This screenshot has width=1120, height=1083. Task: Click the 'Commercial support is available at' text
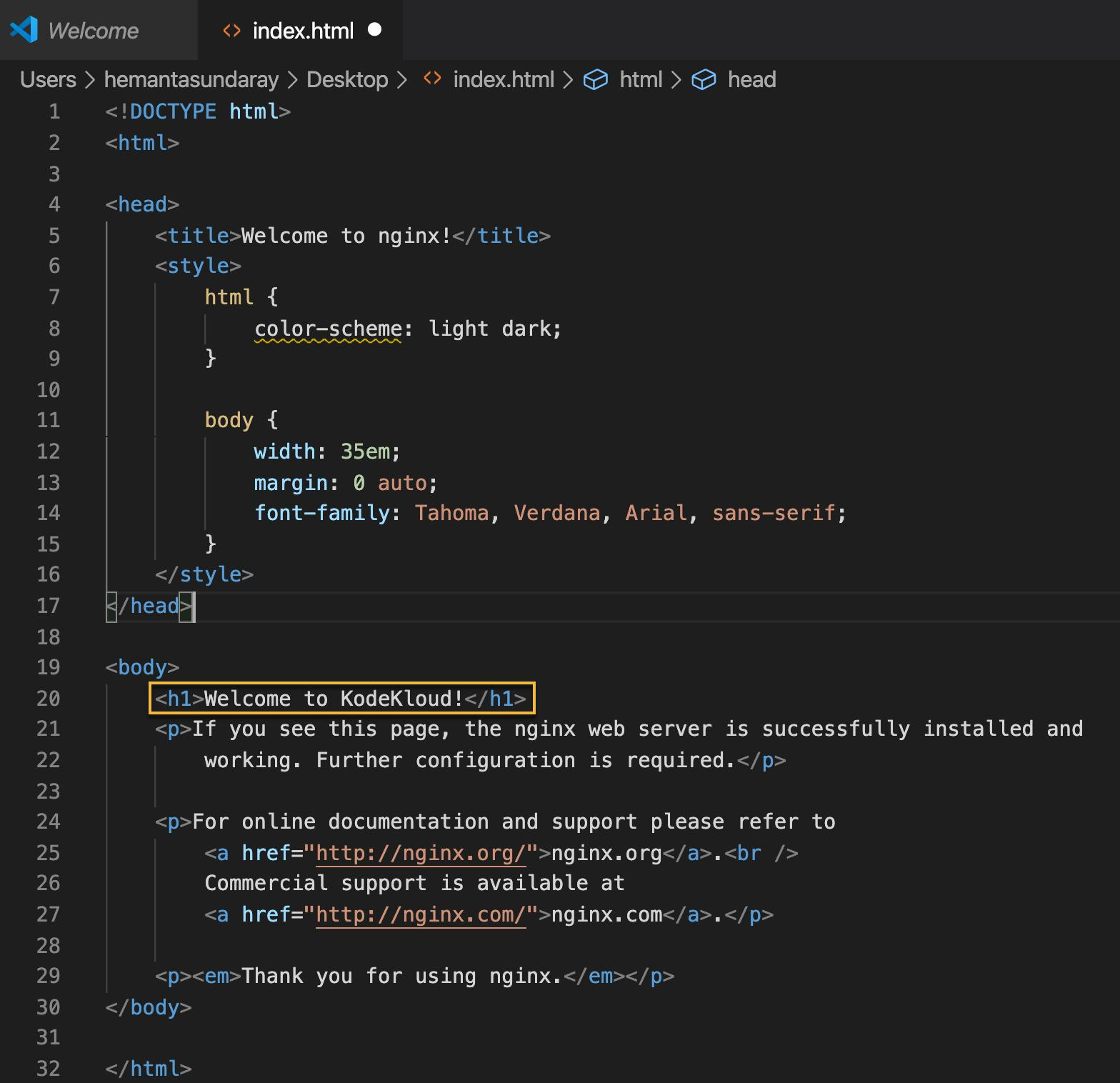coord(415,883)
